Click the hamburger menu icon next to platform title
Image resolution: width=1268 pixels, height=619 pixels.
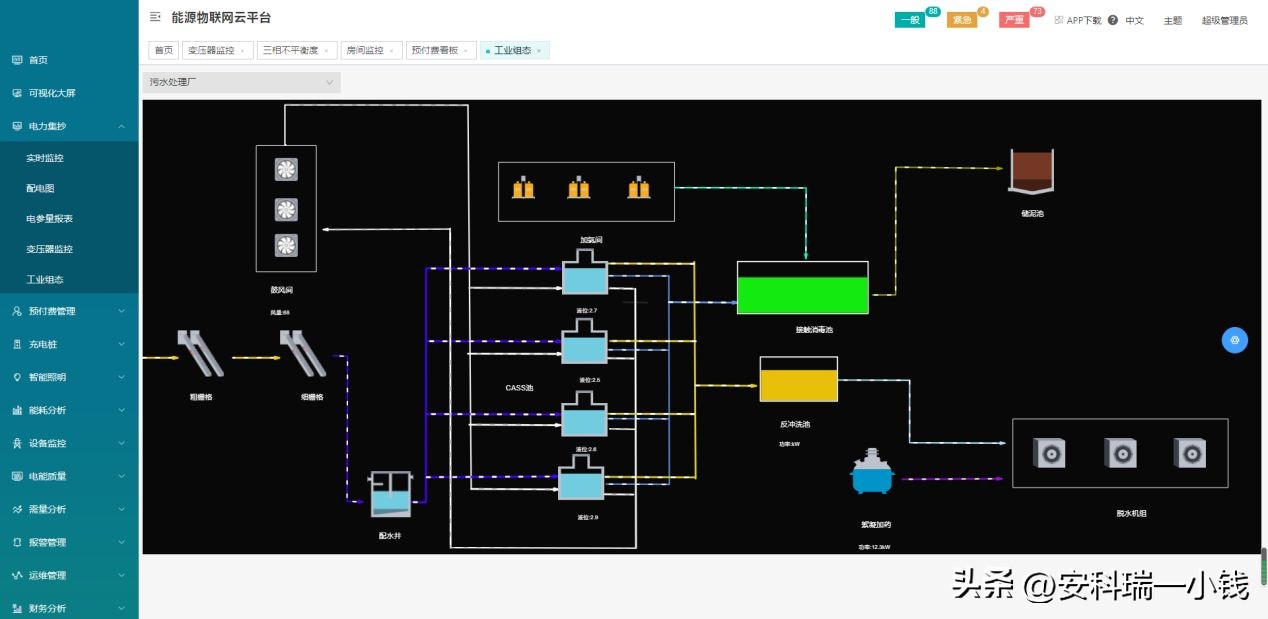pyautogui.click(x=154, y=17)
